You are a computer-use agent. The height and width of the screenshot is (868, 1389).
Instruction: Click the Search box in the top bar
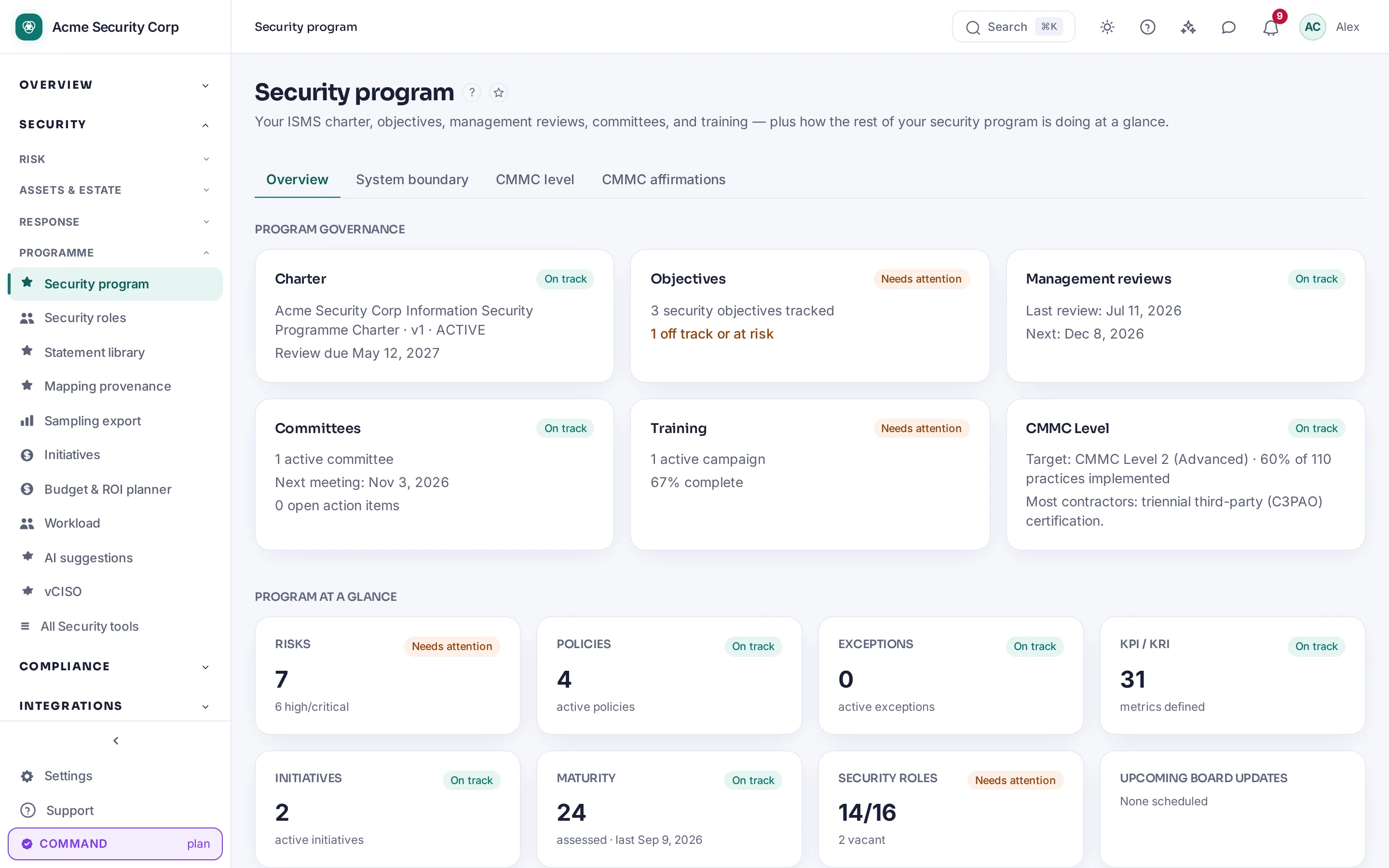(1013, 27)
